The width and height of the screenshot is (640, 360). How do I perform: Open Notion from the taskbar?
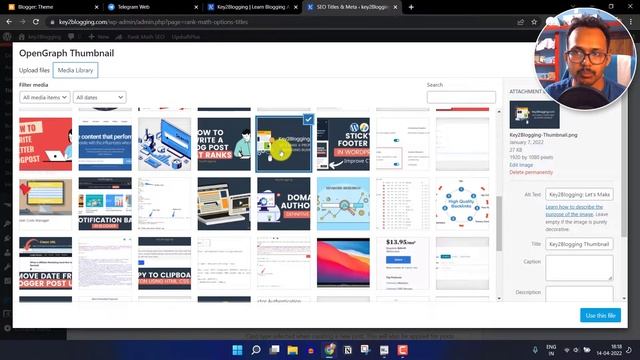coord(348,350)
